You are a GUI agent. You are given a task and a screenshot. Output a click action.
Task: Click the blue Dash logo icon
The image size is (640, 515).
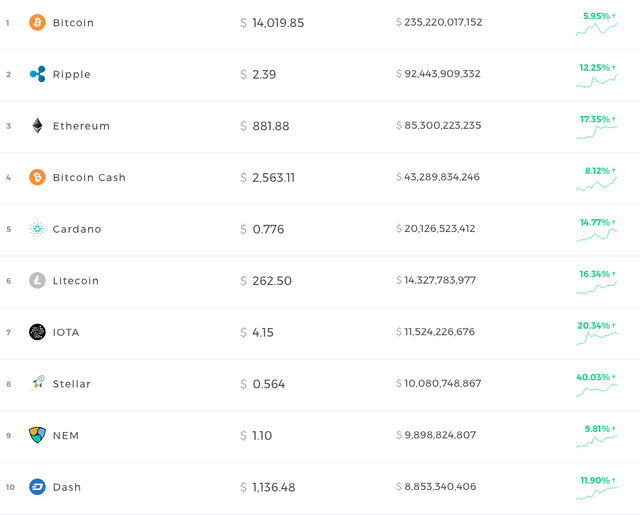37,486
